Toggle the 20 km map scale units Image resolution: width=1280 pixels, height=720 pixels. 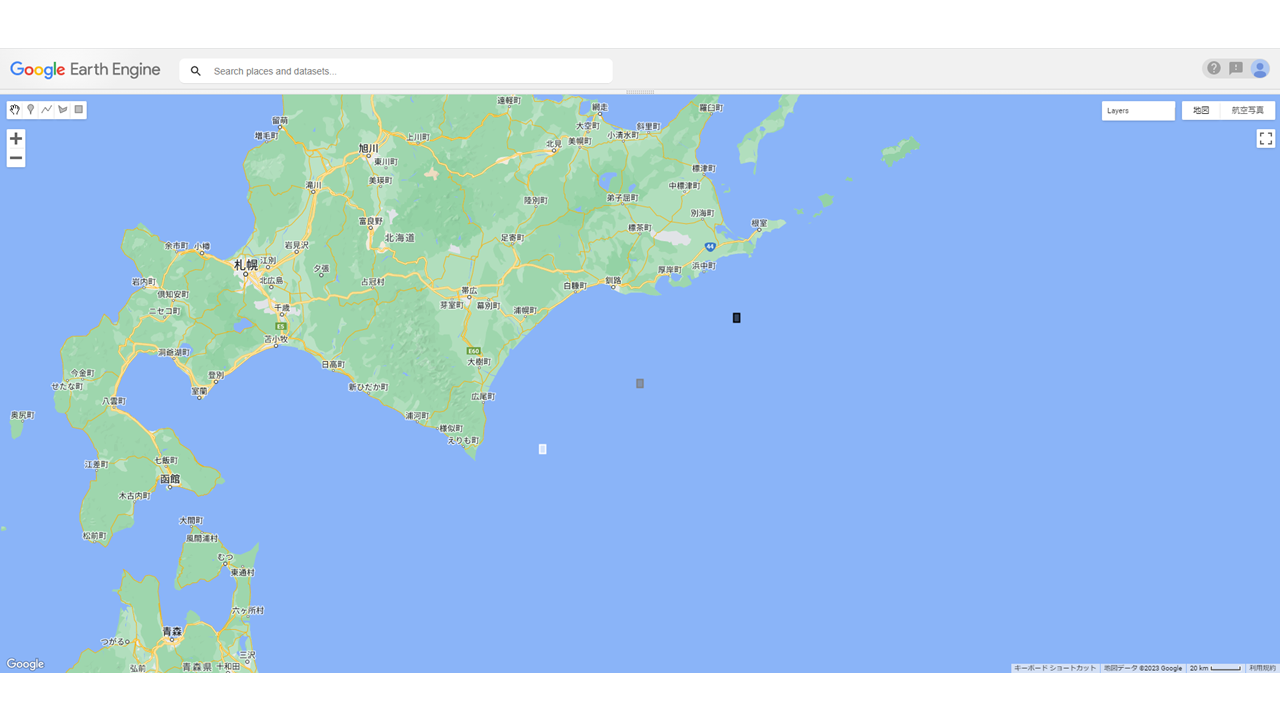click(x=1214, y=668)
